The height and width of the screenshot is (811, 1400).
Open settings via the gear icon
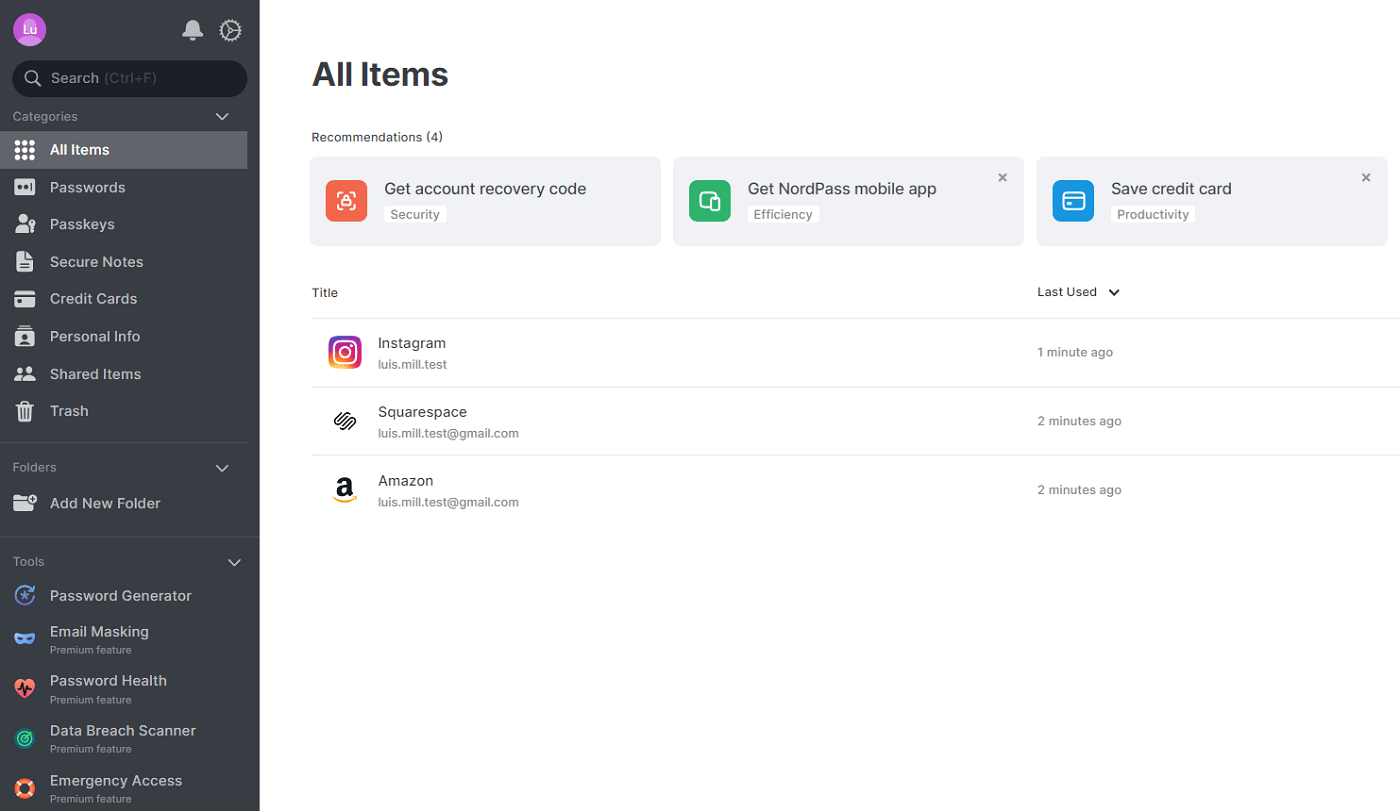(x=230, y=31)
